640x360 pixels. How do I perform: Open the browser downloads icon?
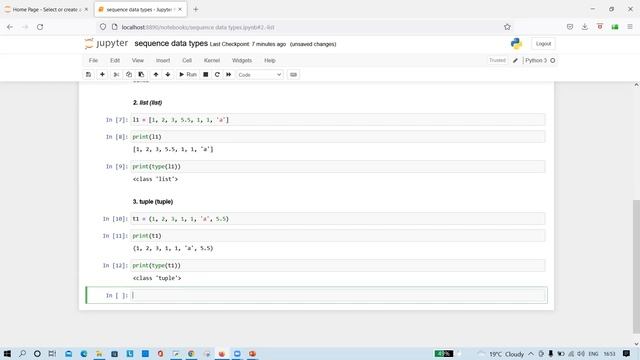584,27
